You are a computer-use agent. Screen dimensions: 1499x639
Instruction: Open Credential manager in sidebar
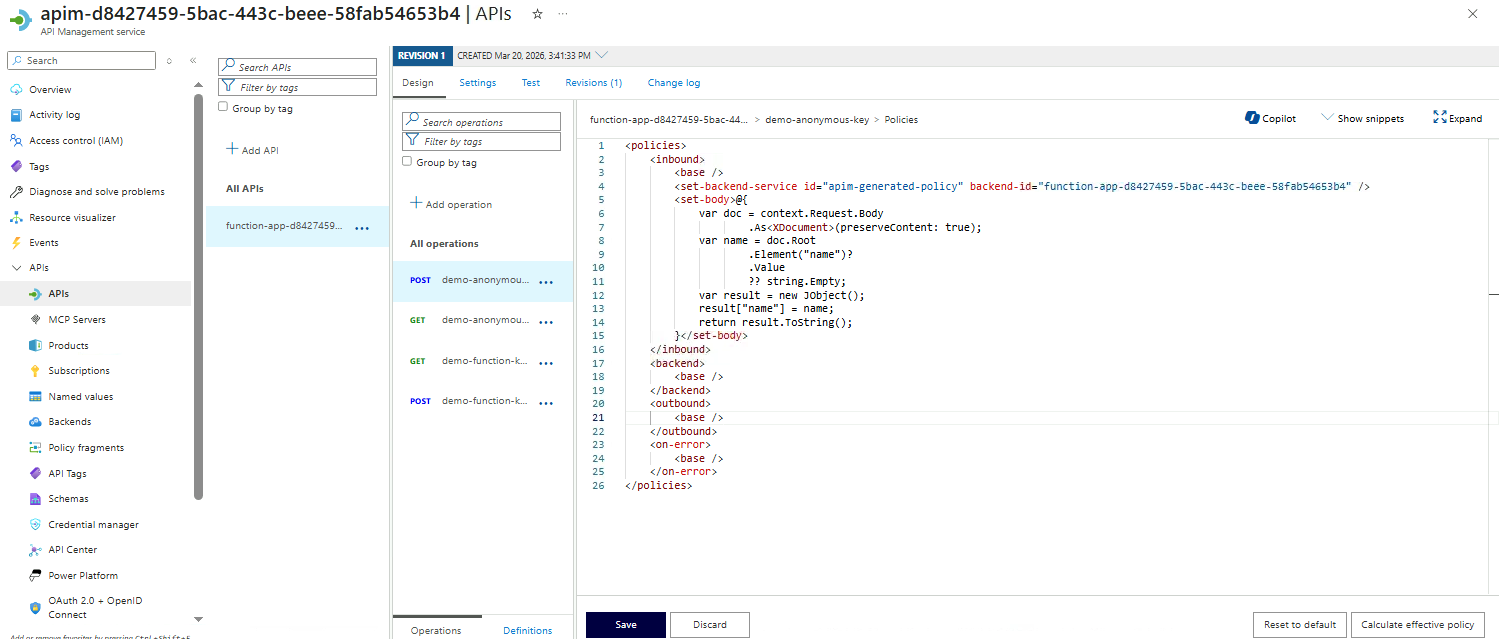pyautogui.click(x=93, y=524)
